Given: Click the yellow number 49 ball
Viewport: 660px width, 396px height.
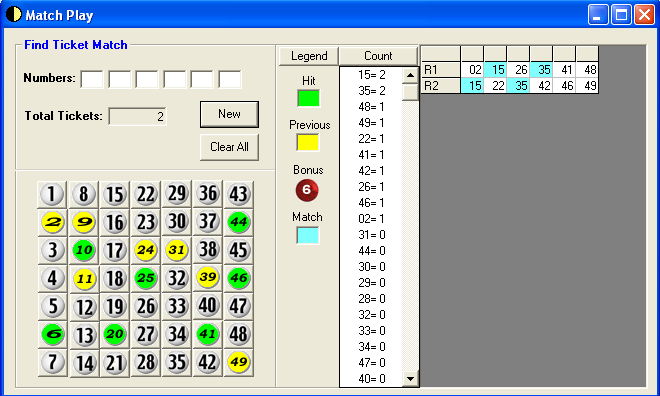Looking at the screenshot, I should (x=239, y=362).
